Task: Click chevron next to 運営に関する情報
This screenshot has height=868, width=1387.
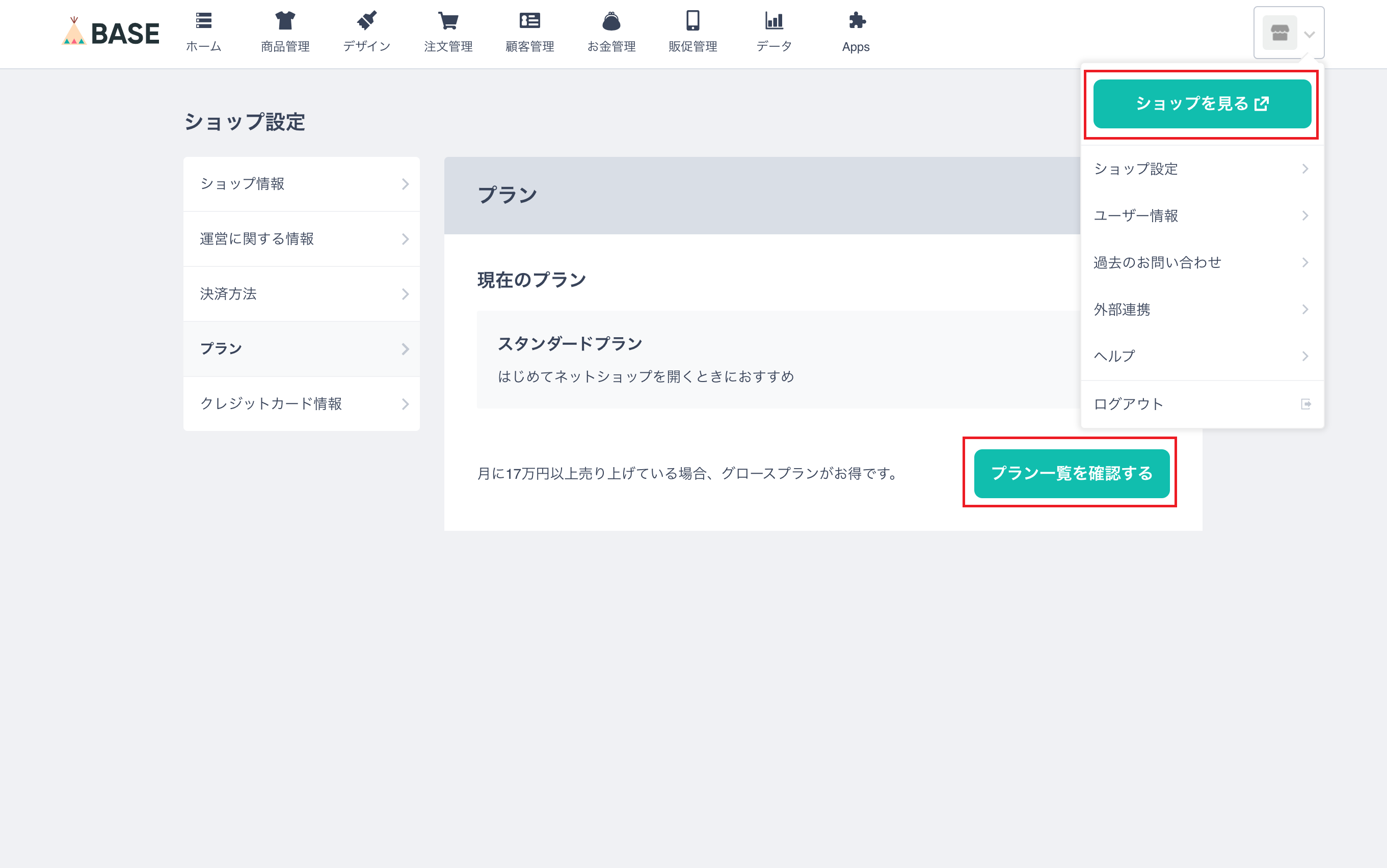Action: (x=405, y=239)
